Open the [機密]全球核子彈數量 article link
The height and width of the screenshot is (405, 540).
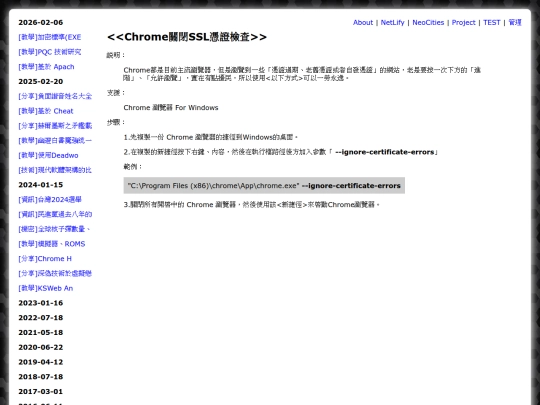pyautogui.click(x=54, y=229)
